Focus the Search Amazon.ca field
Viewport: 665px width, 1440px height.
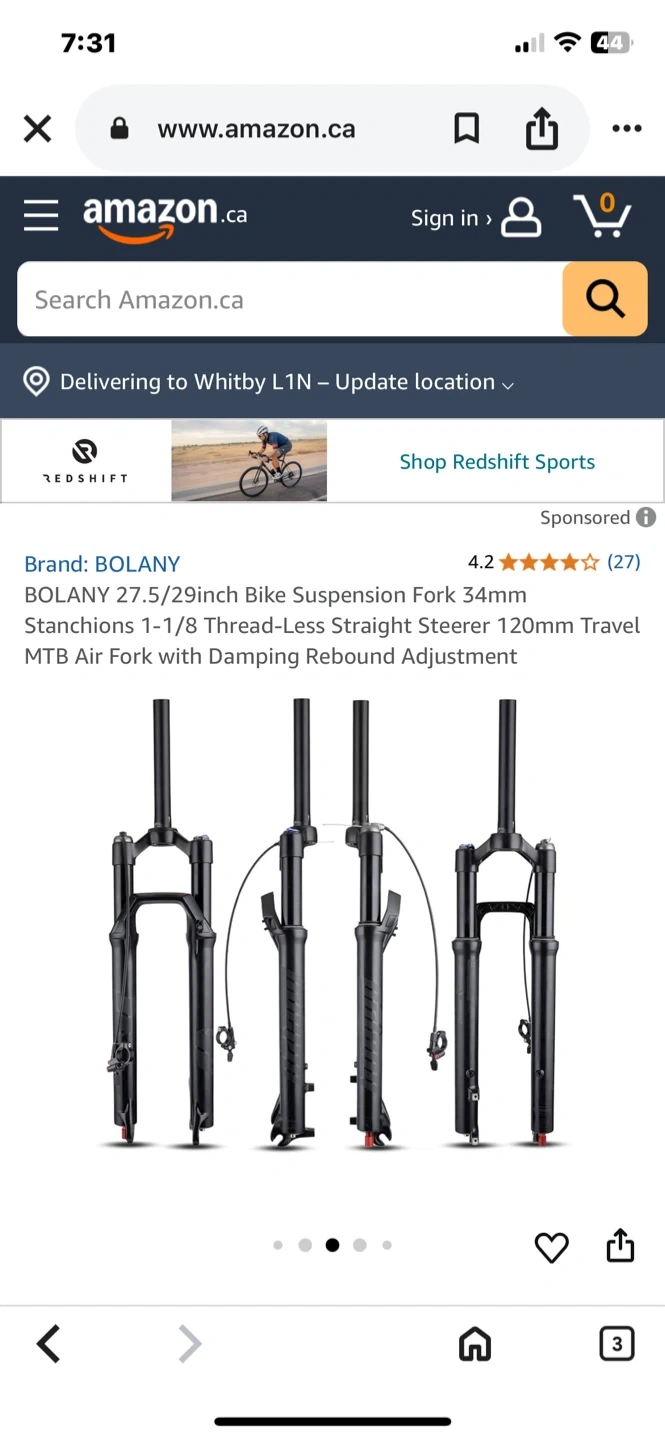coord(290,299)
